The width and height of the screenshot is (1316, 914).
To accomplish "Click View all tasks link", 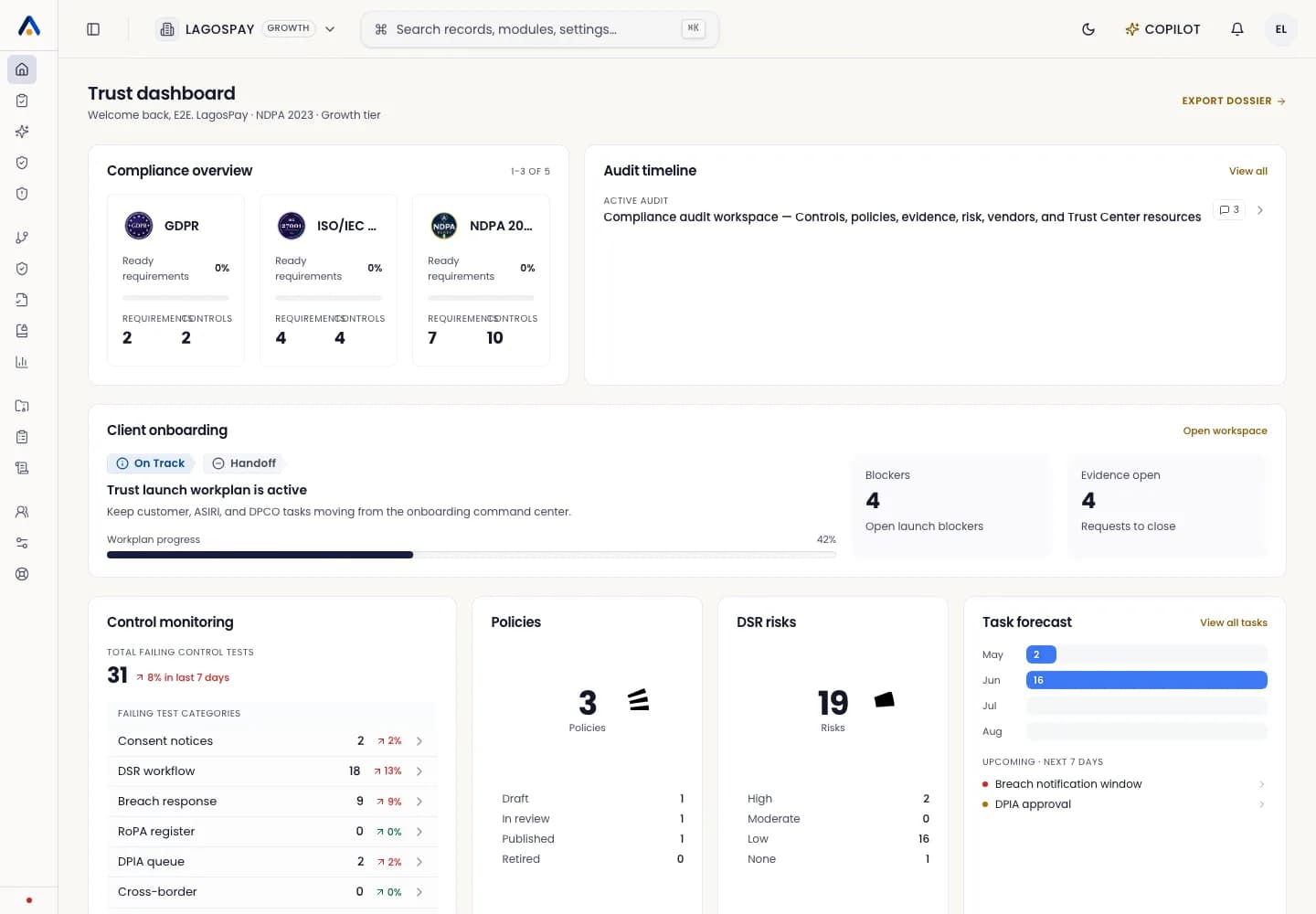I will (1234, 622).
